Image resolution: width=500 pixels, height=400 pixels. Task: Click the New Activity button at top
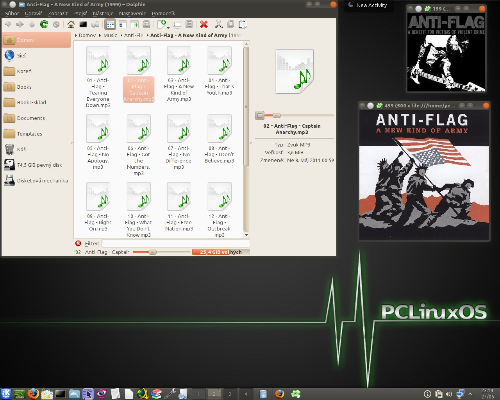pos(368,5)
